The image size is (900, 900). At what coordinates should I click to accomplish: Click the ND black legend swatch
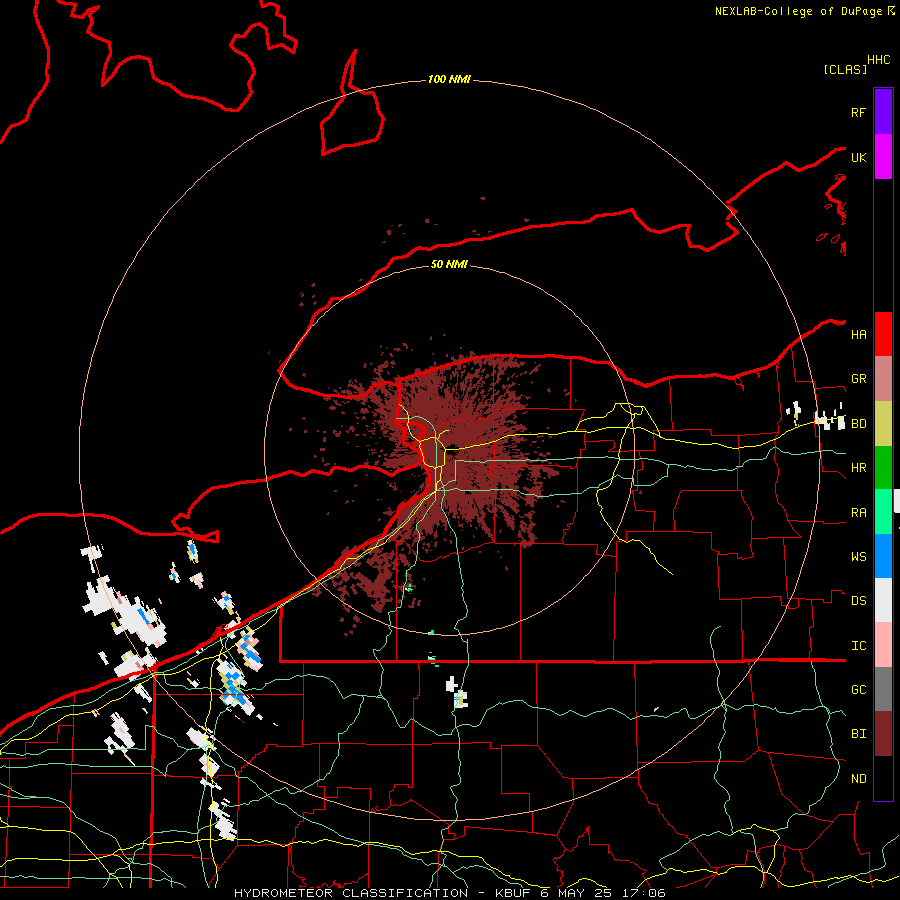pyautogui.click(x=883, y=778)
